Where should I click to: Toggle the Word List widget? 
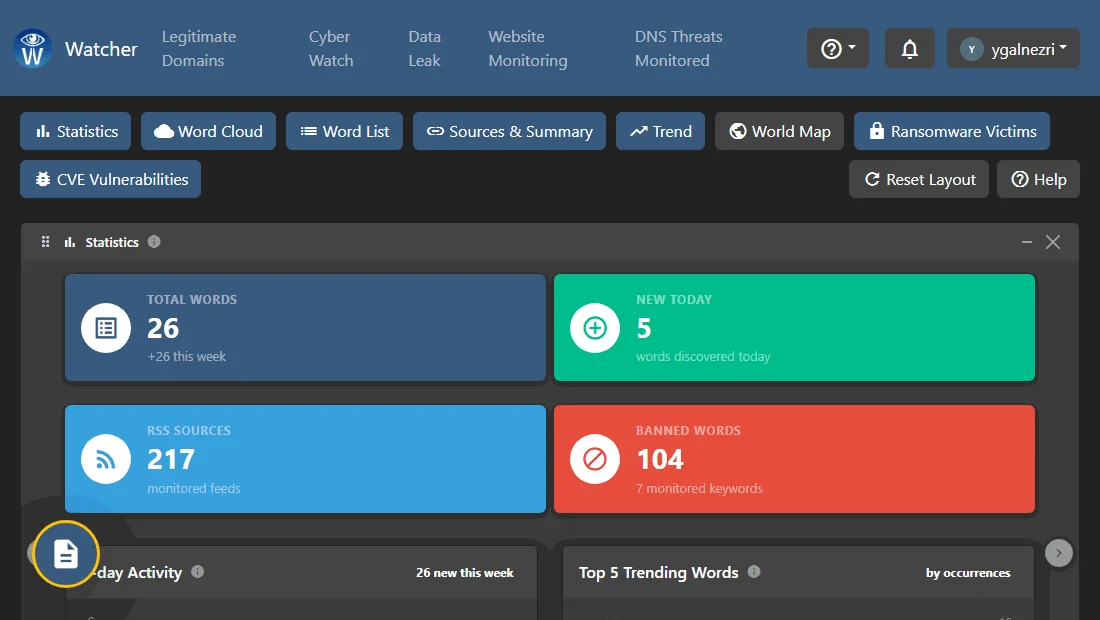[344, 131]
